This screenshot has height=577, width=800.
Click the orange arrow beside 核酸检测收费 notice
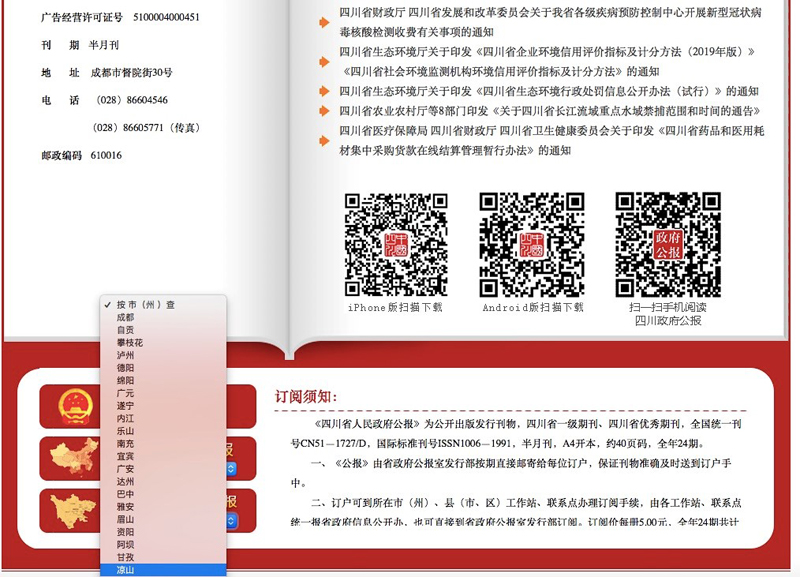324,22
